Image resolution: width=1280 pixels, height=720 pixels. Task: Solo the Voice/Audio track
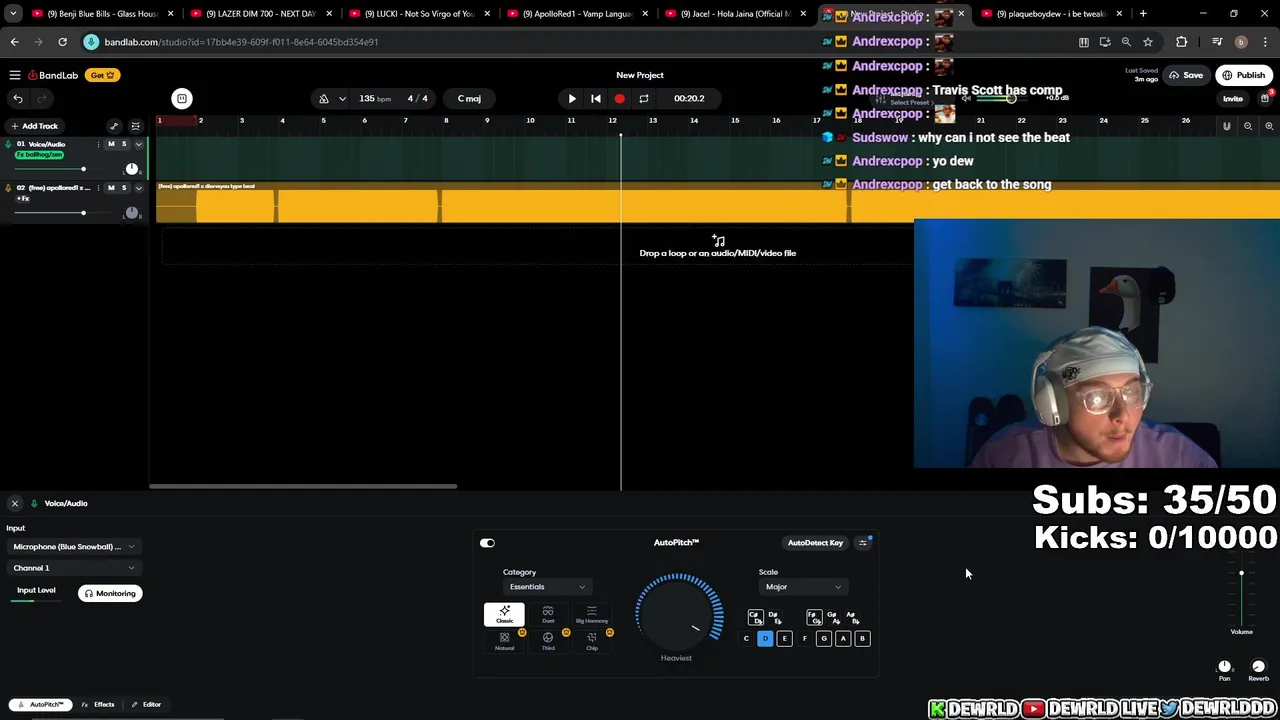(124, 144)
